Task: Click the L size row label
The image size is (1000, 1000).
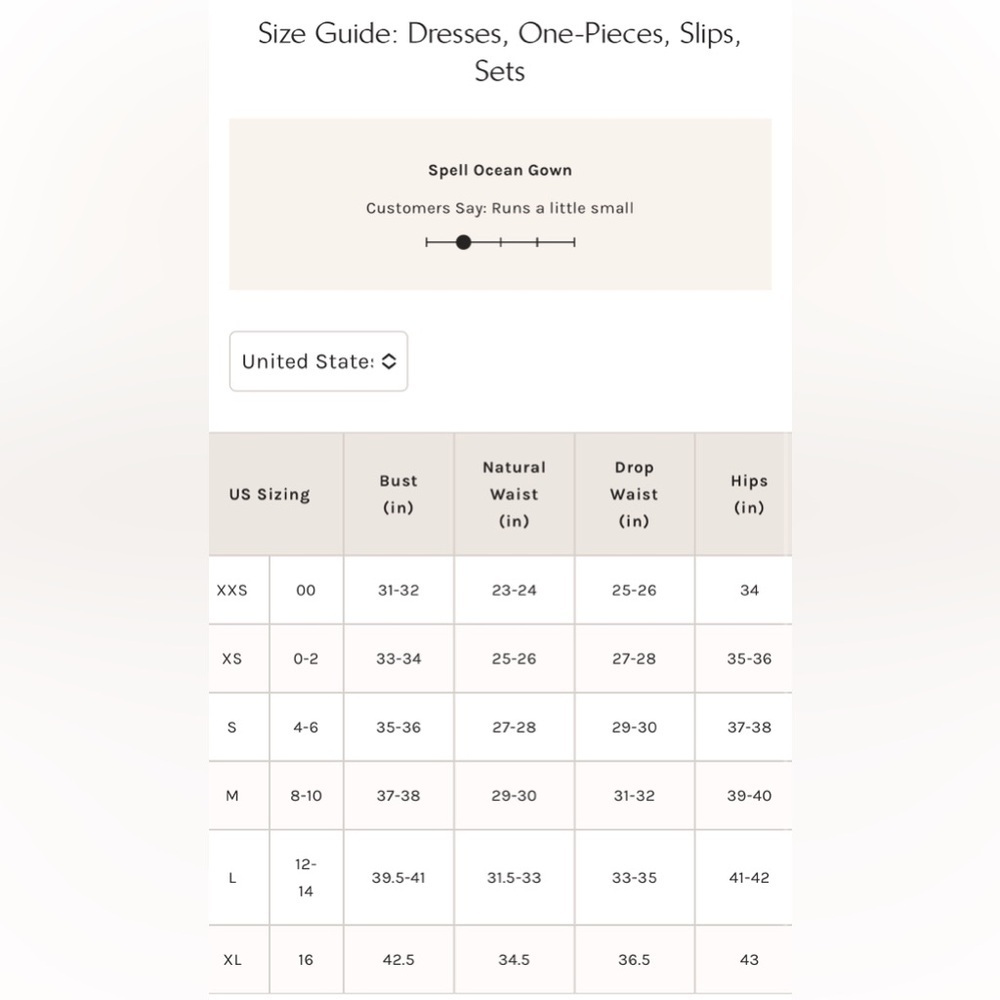Action: [x=232, y=878]
